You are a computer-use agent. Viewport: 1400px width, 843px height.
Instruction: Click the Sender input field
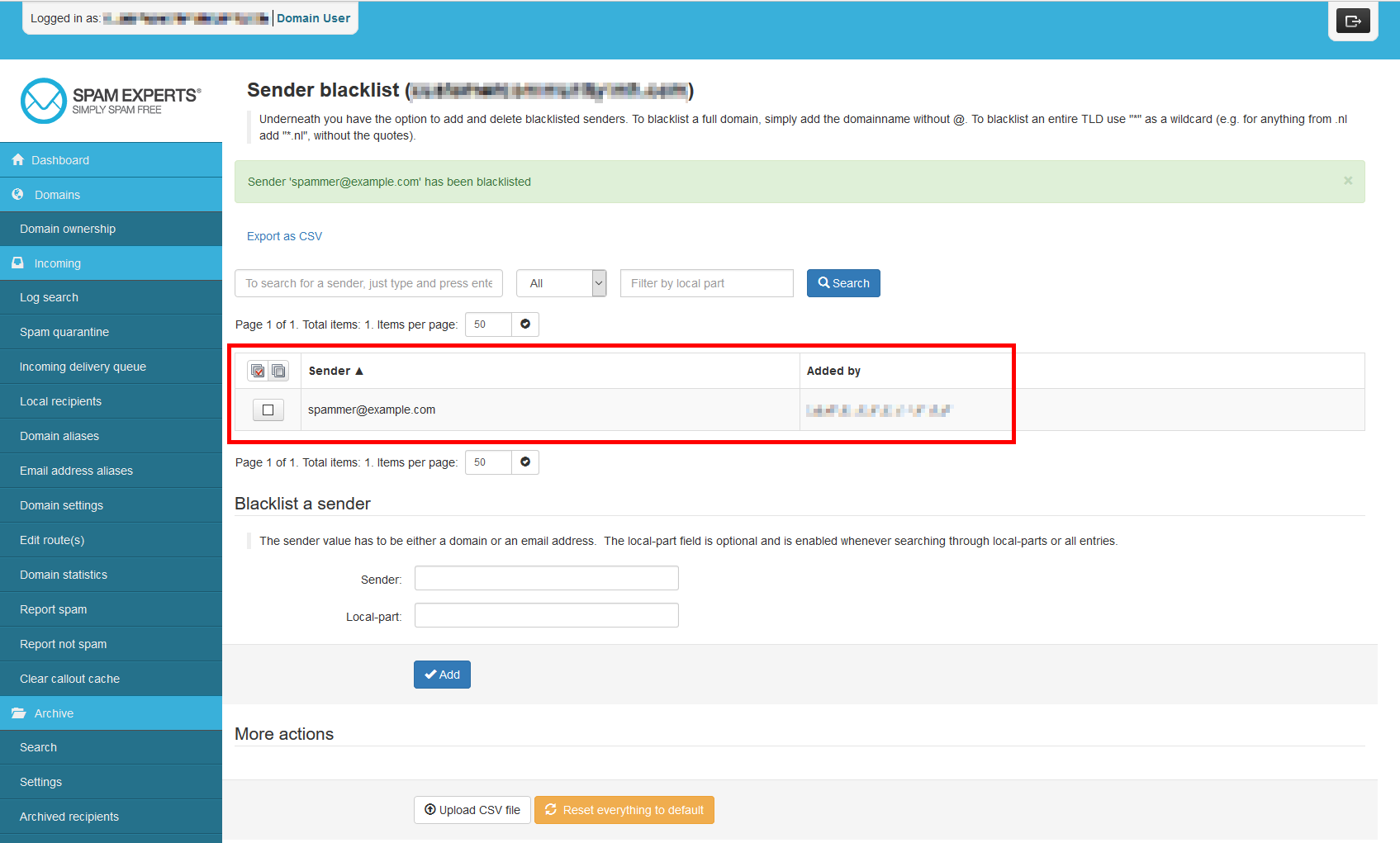(x=546, y=578)
